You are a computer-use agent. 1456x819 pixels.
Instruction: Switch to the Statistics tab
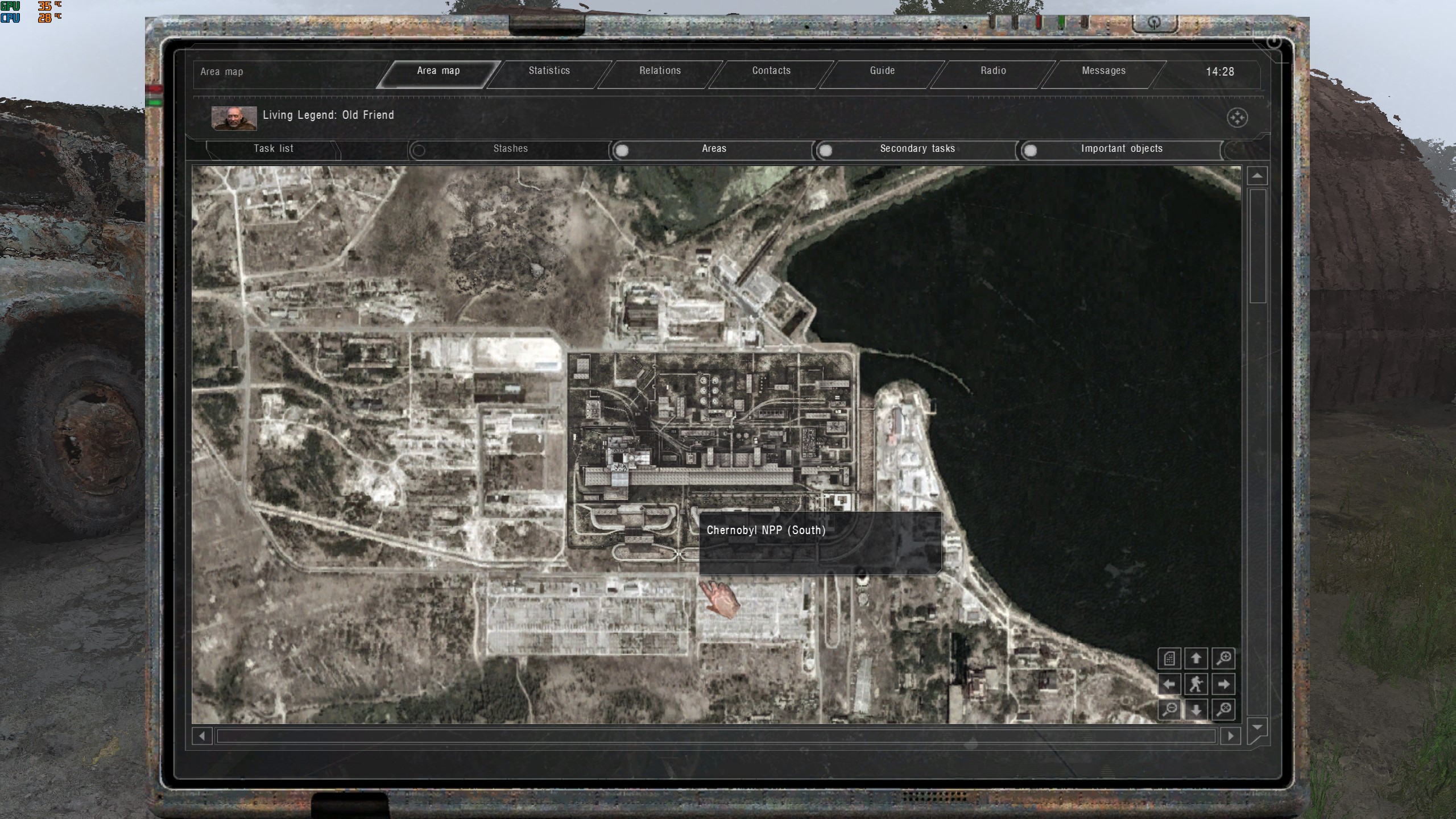coord(549,71)
